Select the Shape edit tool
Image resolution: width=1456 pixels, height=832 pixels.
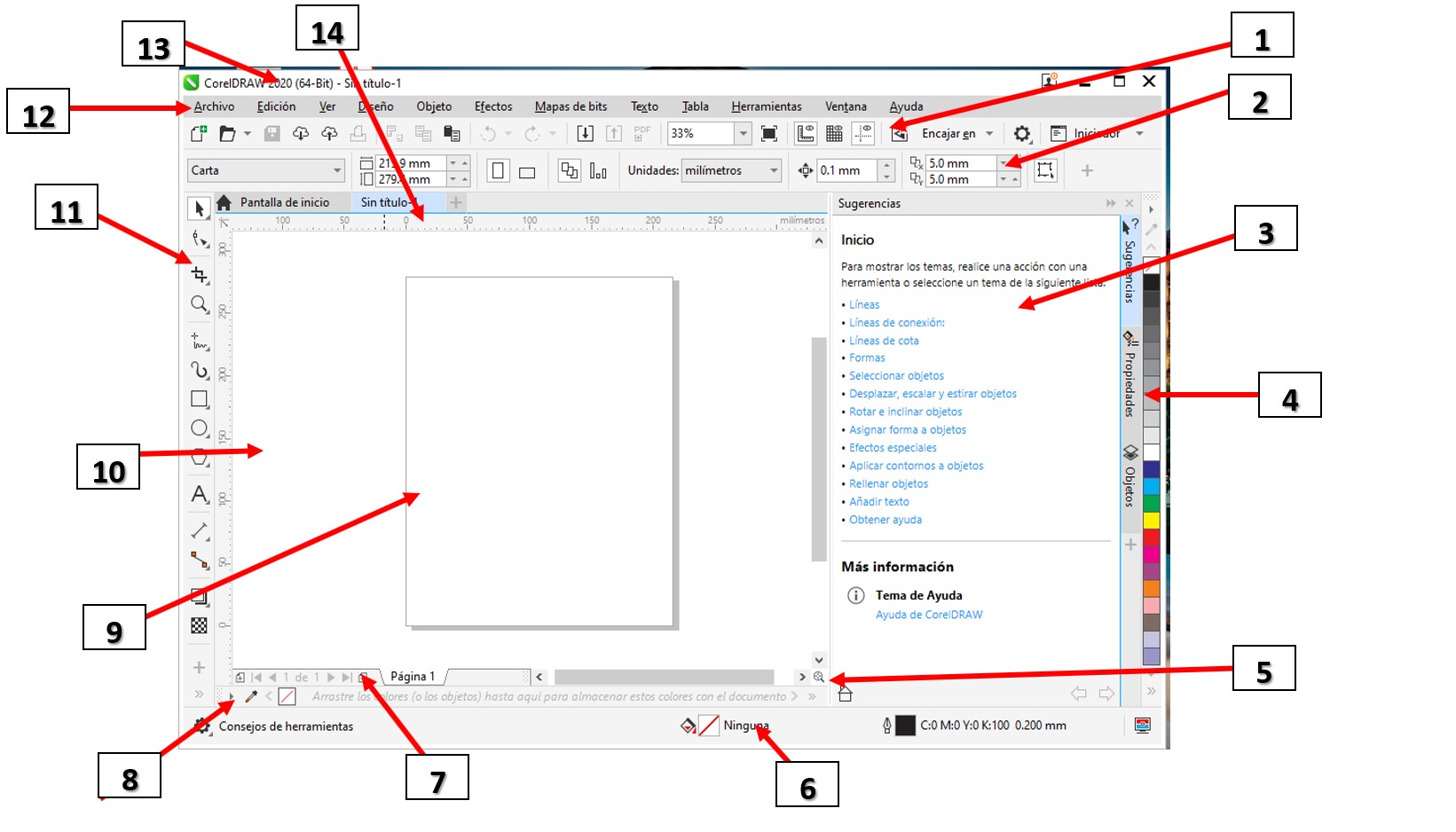point(200,239)
